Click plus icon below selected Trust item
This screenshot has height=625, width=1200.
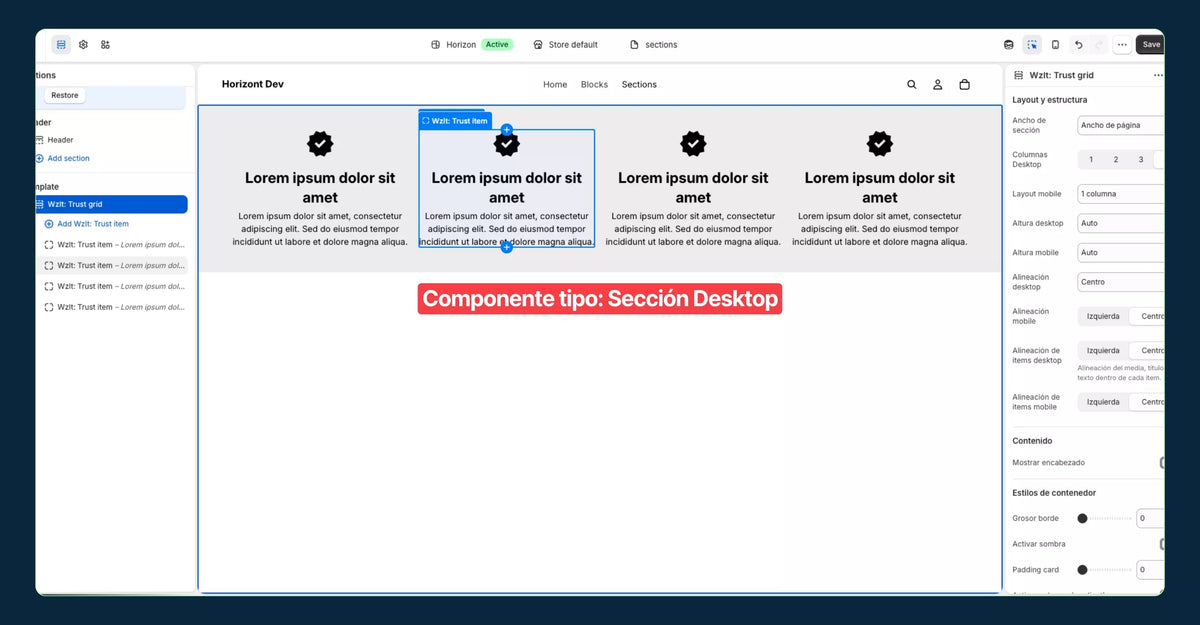pos(507,247)
